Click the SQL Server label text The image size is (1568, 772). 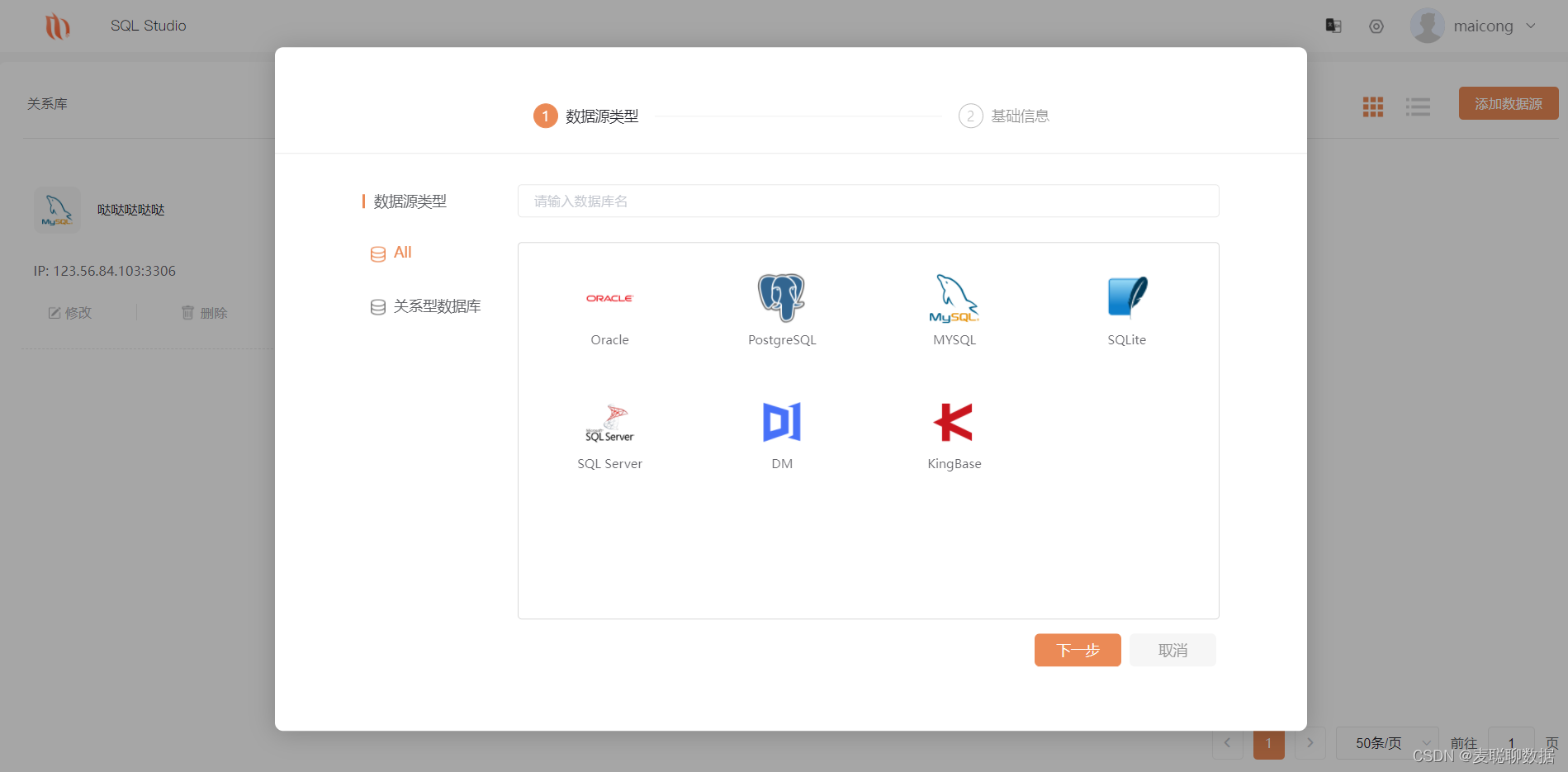click(x=609, y=464)
